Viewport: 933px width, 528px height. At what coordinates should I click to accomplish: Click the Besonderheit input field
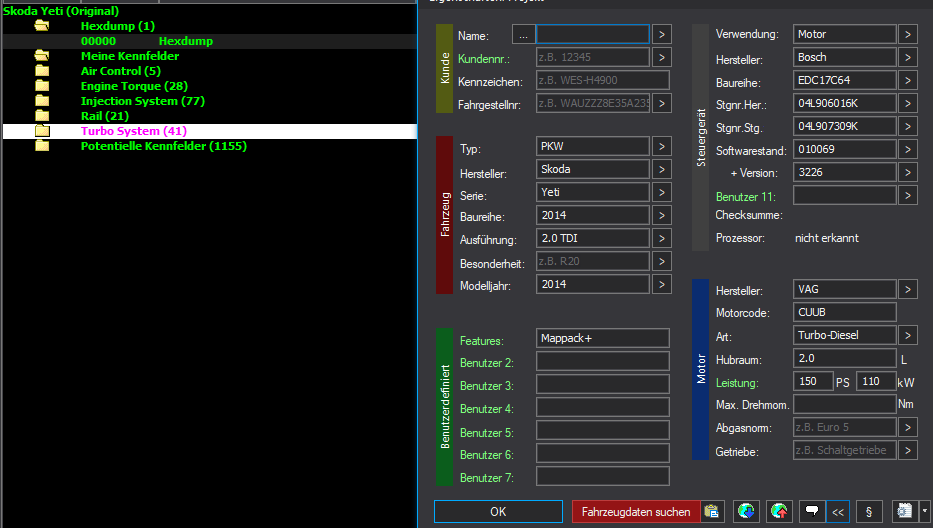[x=593, y=261]
